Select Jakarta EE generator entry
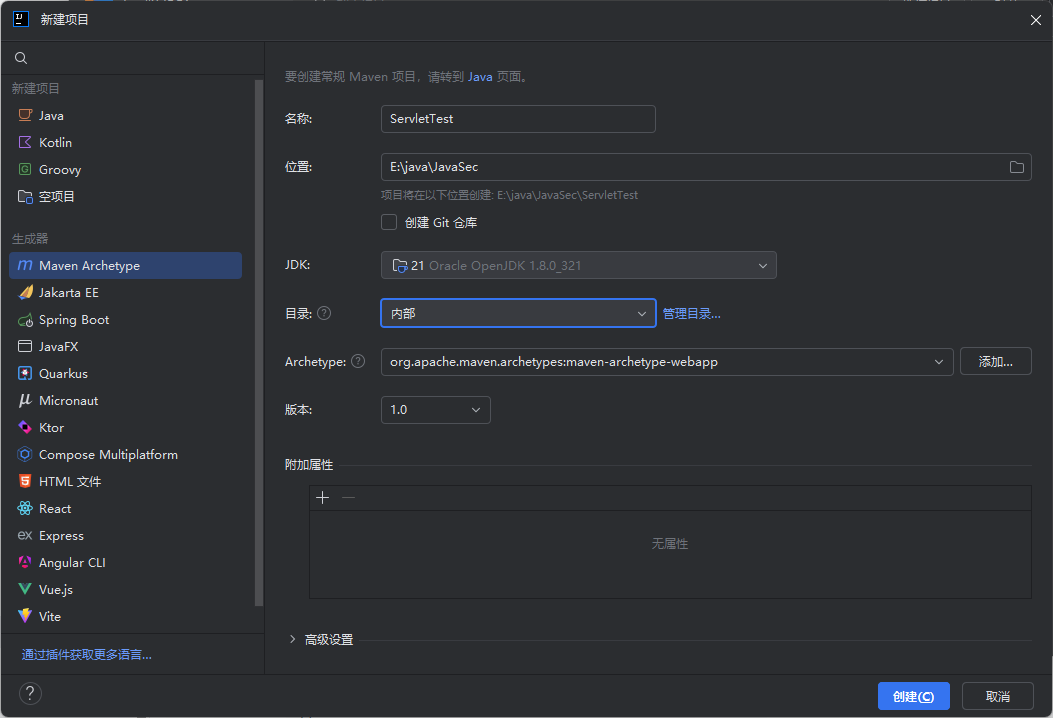This screenshot has width=1053, height=718. (x=68, y=293)
